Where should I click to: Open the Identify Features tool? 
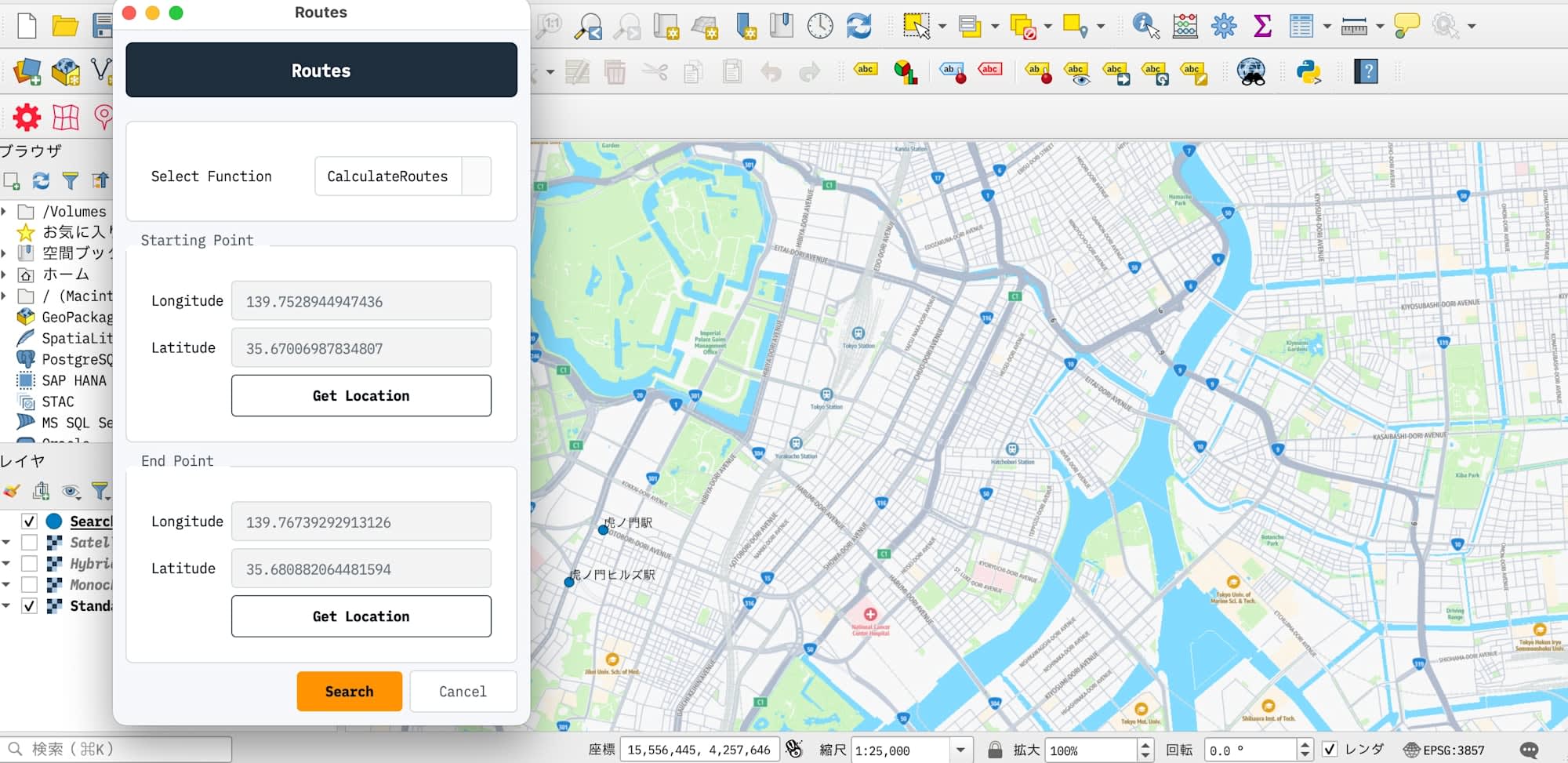1145,26
